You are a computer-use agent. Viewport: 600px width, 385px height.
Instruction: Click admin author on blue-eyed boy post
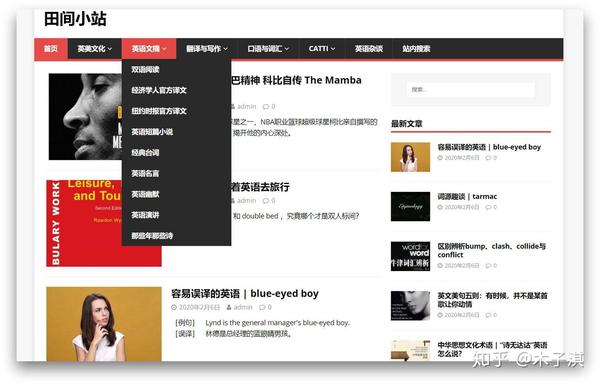[x=243, y=307]
